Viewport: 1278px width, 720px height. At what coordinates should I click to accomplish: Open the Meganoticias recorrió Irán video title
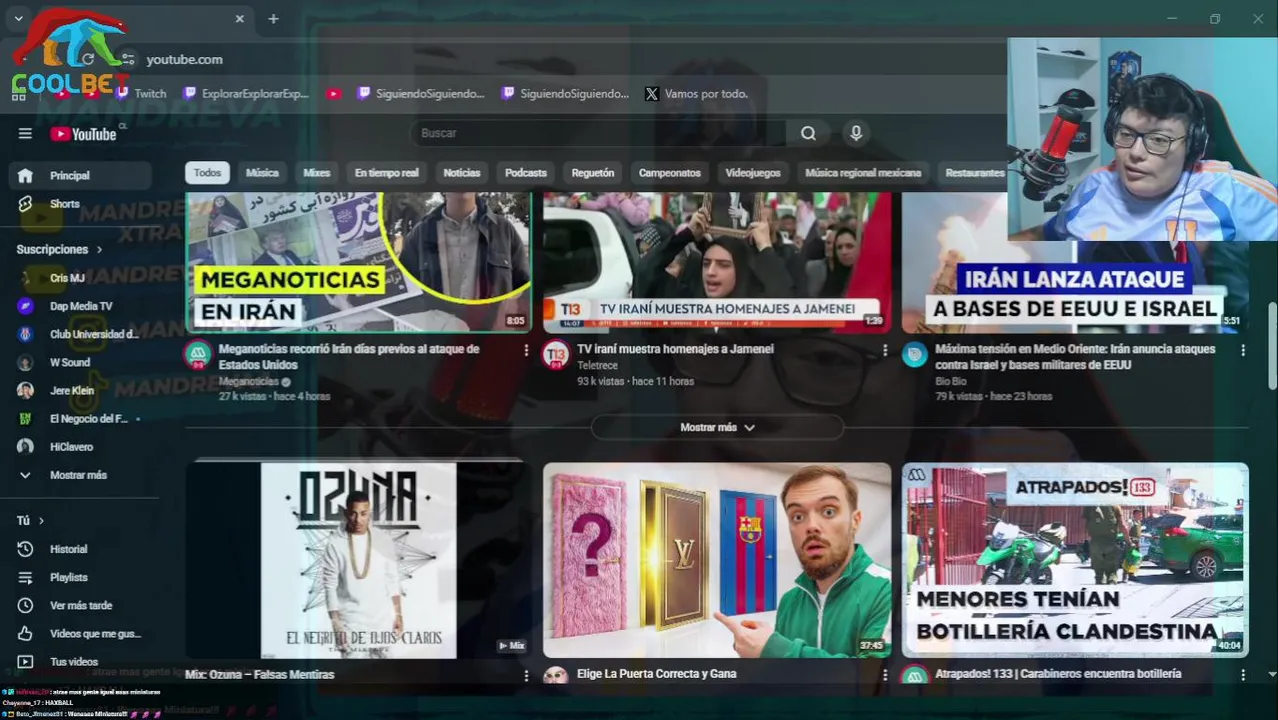(x=349, y=357)
